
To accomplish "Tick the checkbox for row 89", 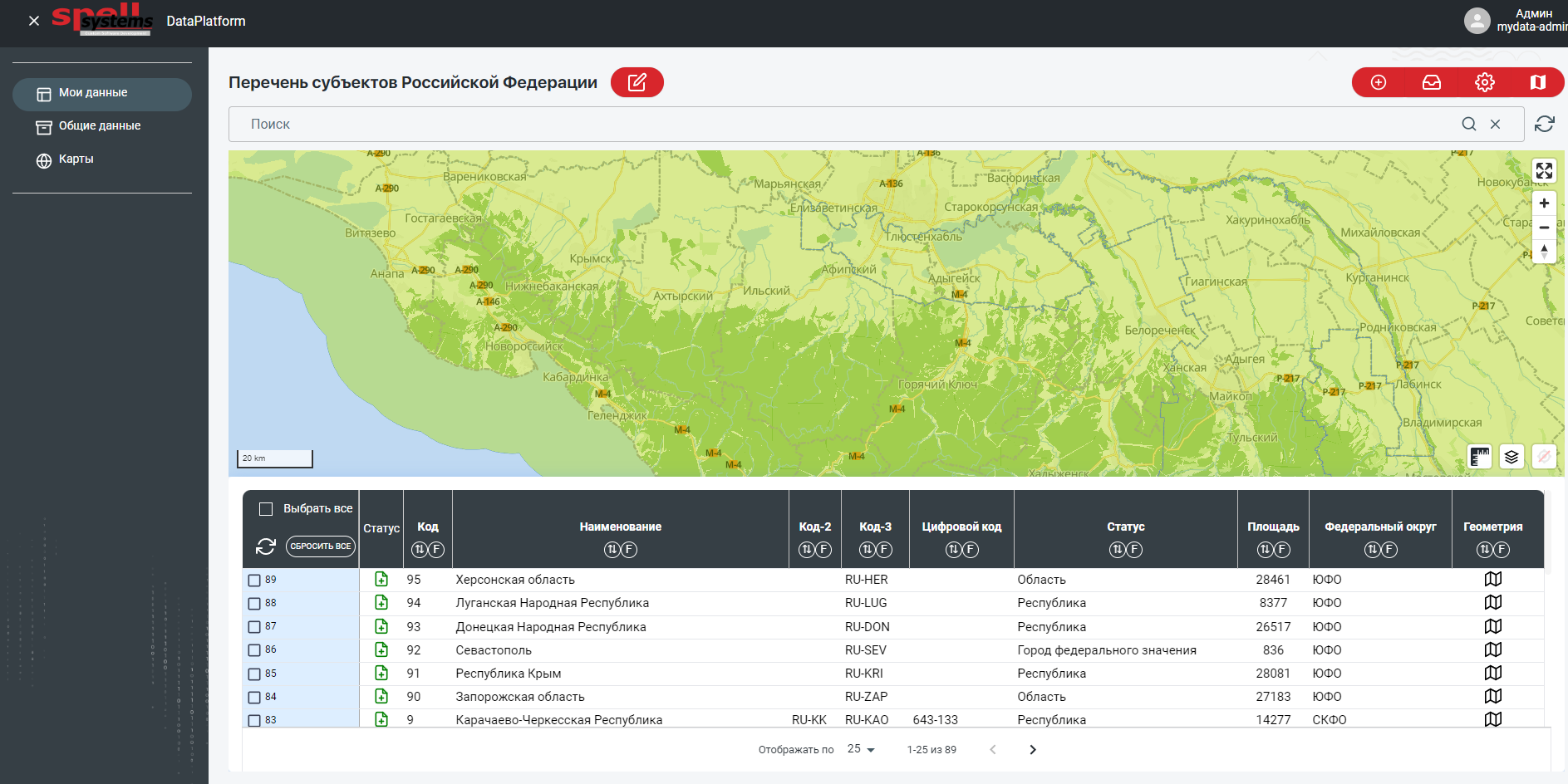I will 254,581.
